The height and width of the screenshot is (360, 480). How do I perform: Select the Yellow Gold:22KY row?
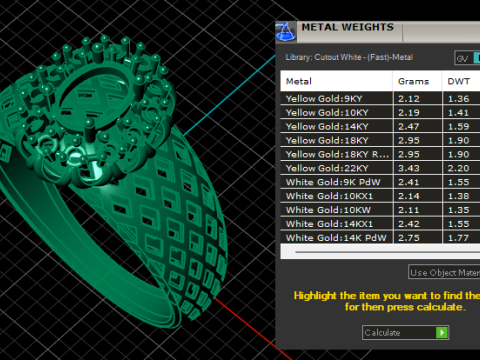coord(380,168)
